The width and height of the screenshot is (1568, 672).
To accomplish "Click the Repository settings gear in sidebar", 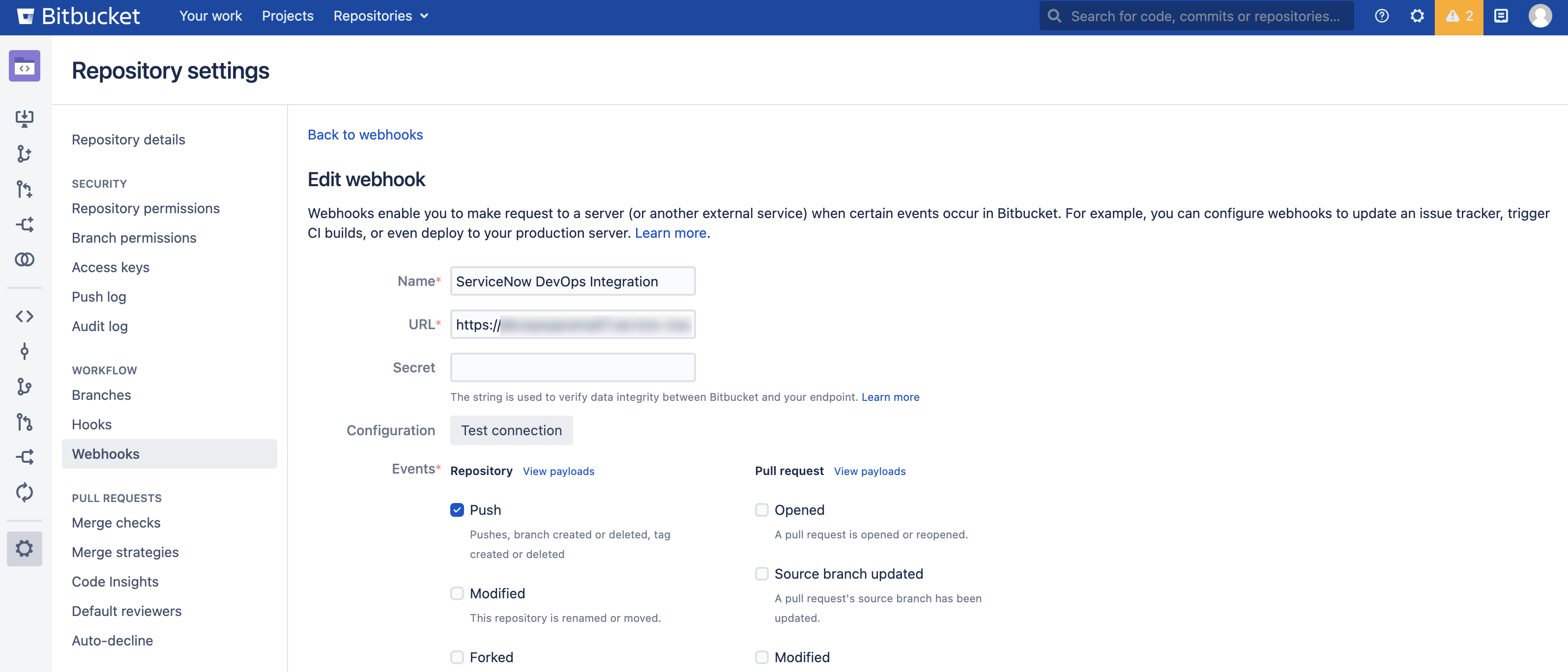I will click(25, 549).
